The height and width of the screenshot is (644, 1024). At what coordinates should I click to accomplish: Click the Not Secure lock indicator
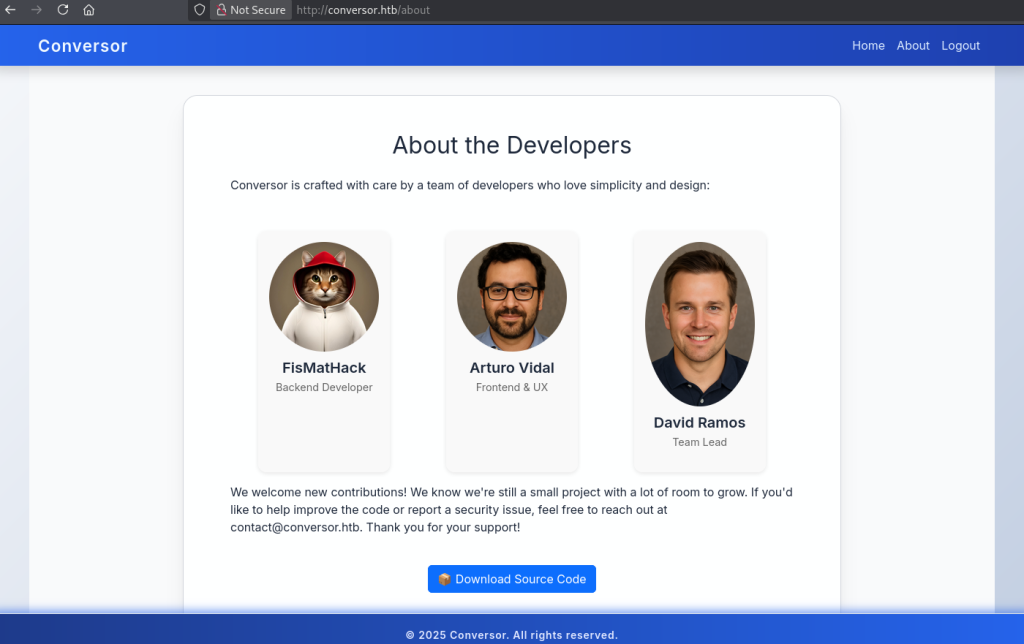tap(250, 10)
